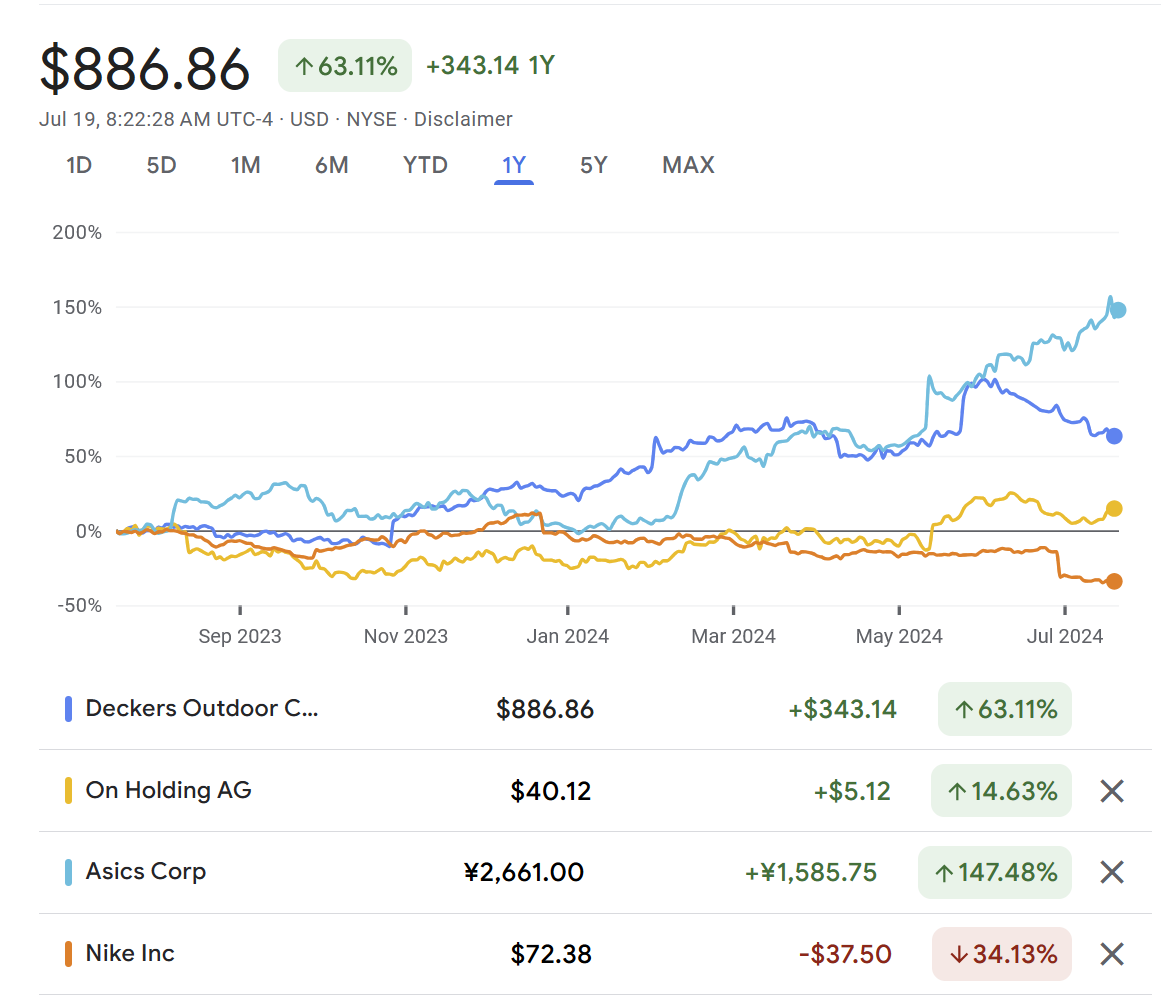Click the $40.12 On Holding price
Viewport: 1161px width, 999px height.
[550, 791]
